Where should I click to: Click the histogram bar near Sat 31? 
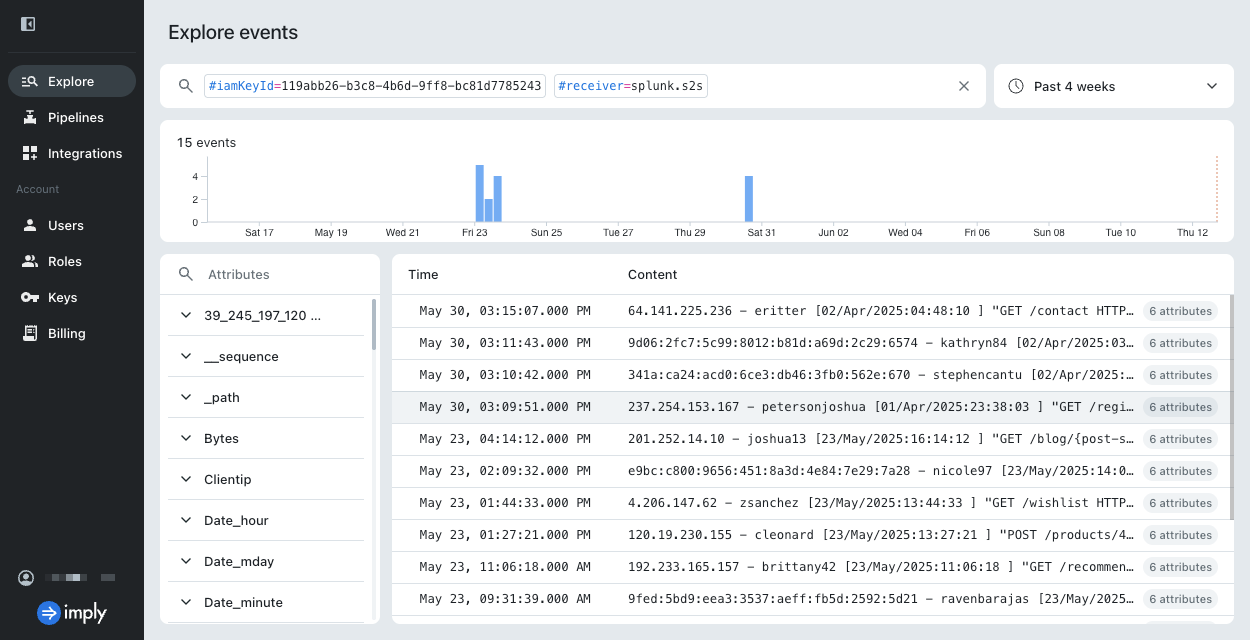click(749, 199)
